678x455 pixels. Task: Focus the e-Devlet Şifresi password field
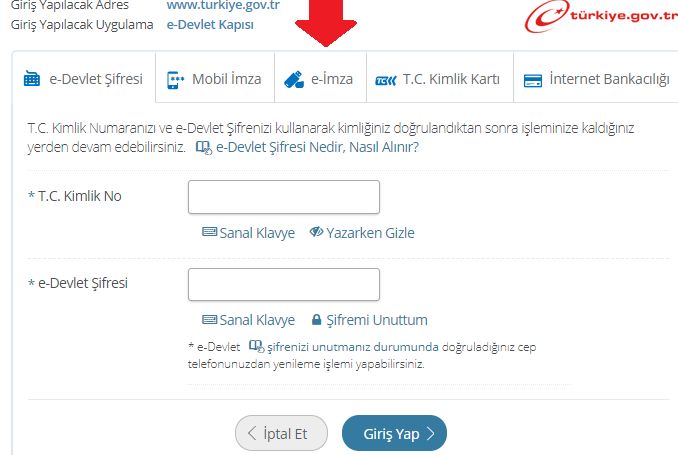point(284,285)
